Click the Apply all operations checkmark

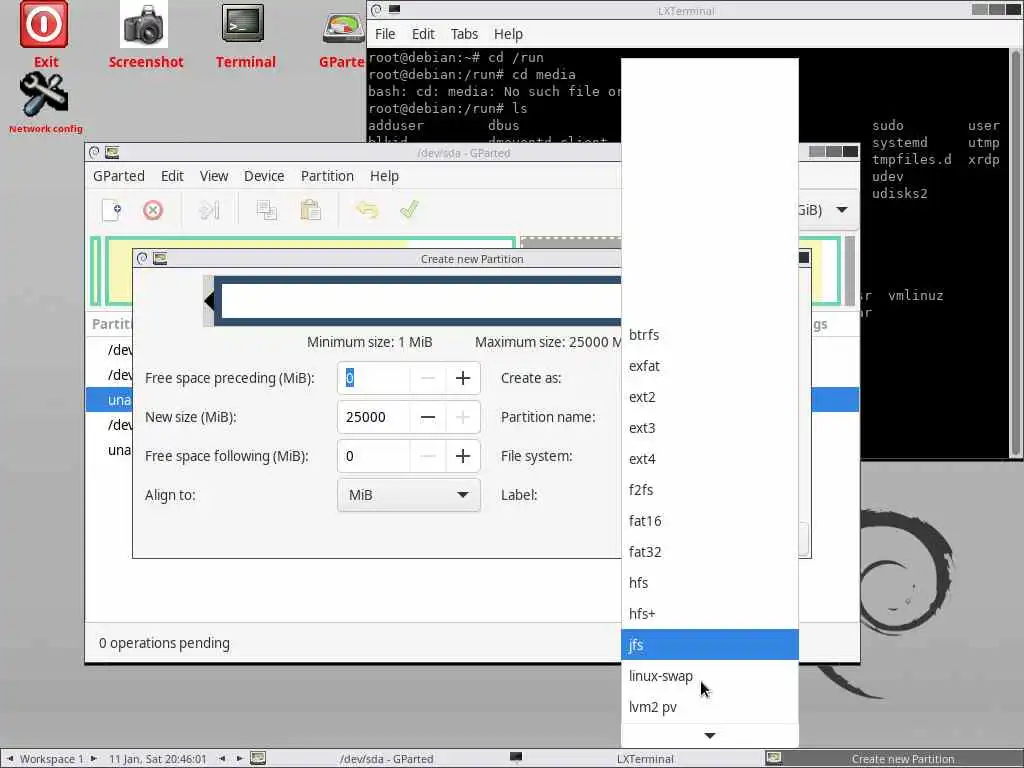coord(409,210)
